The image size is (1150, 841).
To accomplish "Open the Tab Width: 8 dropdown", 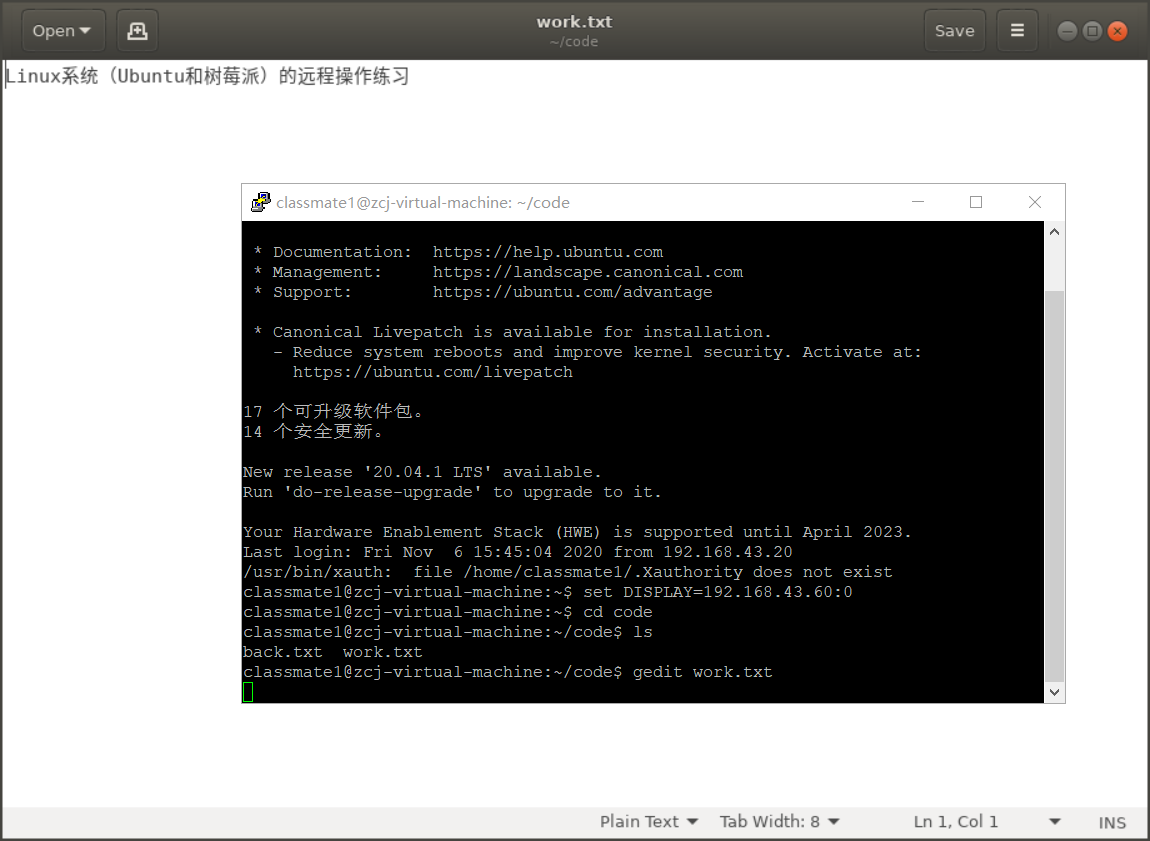I will pyautogui.click(x=779, y=822).
